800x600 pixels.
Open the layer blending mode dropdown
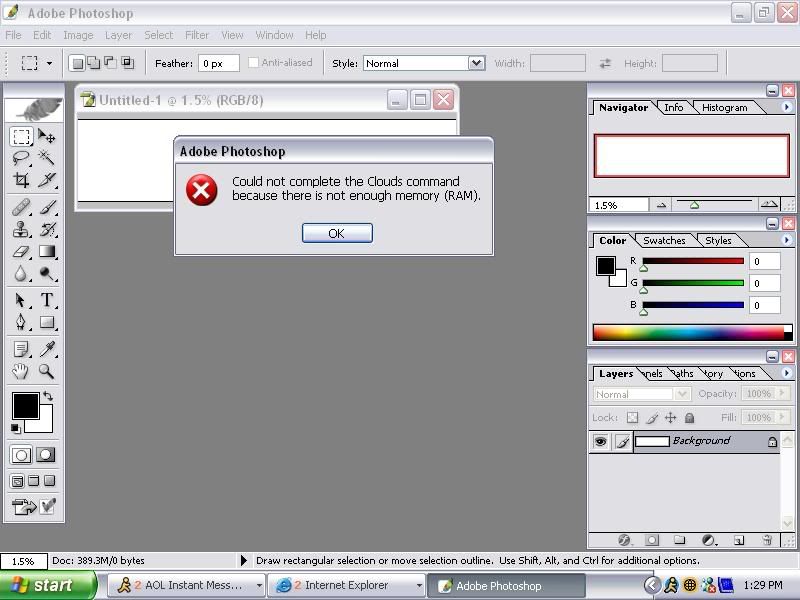tap(681, 394)
